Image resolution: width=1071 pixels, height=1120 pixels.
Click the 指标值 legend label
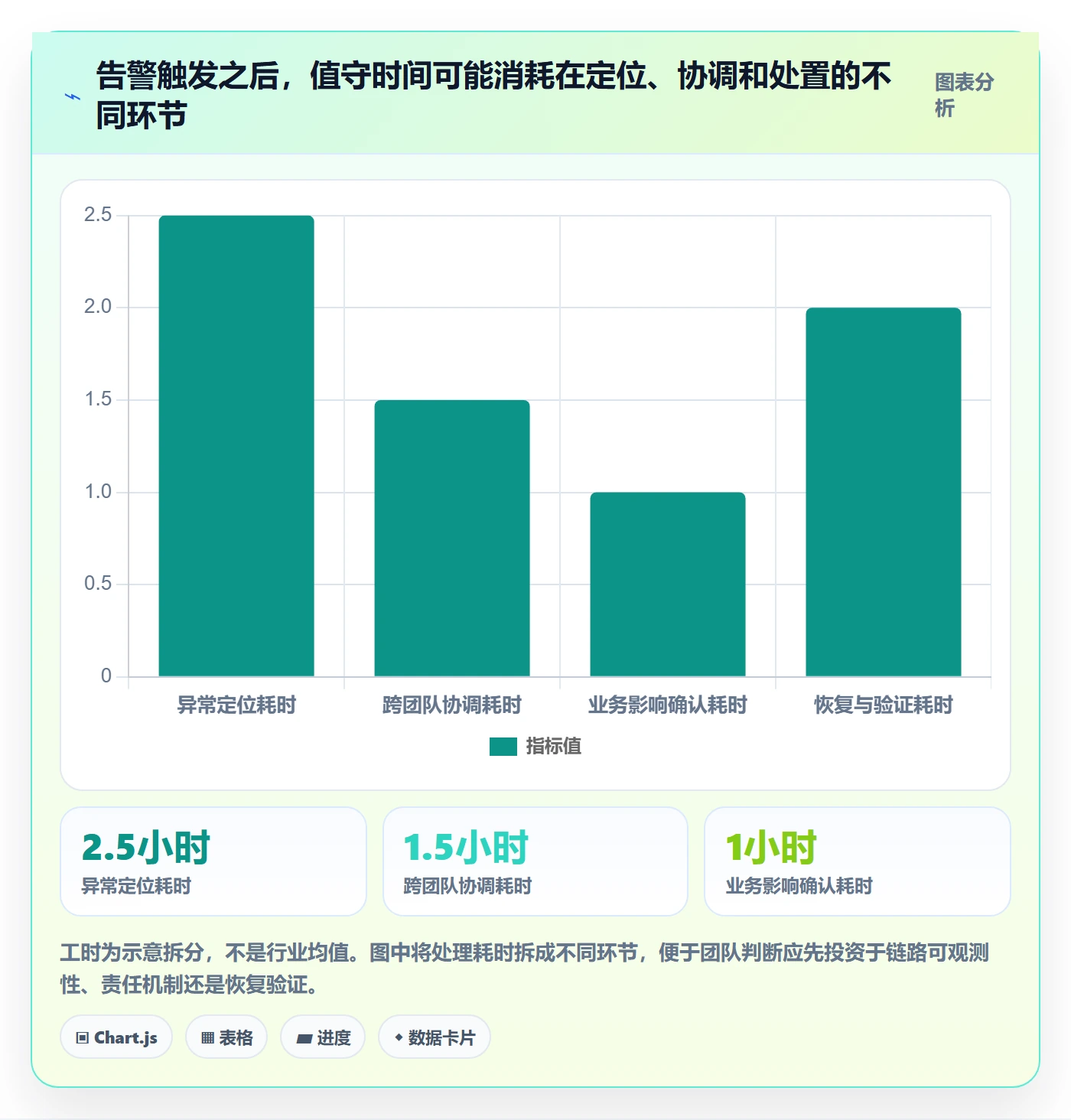tap(554, 746)
